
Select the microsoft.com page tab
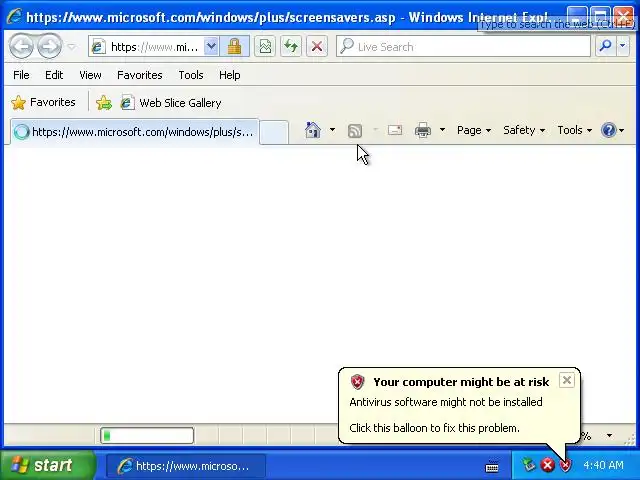pos(135,132)
